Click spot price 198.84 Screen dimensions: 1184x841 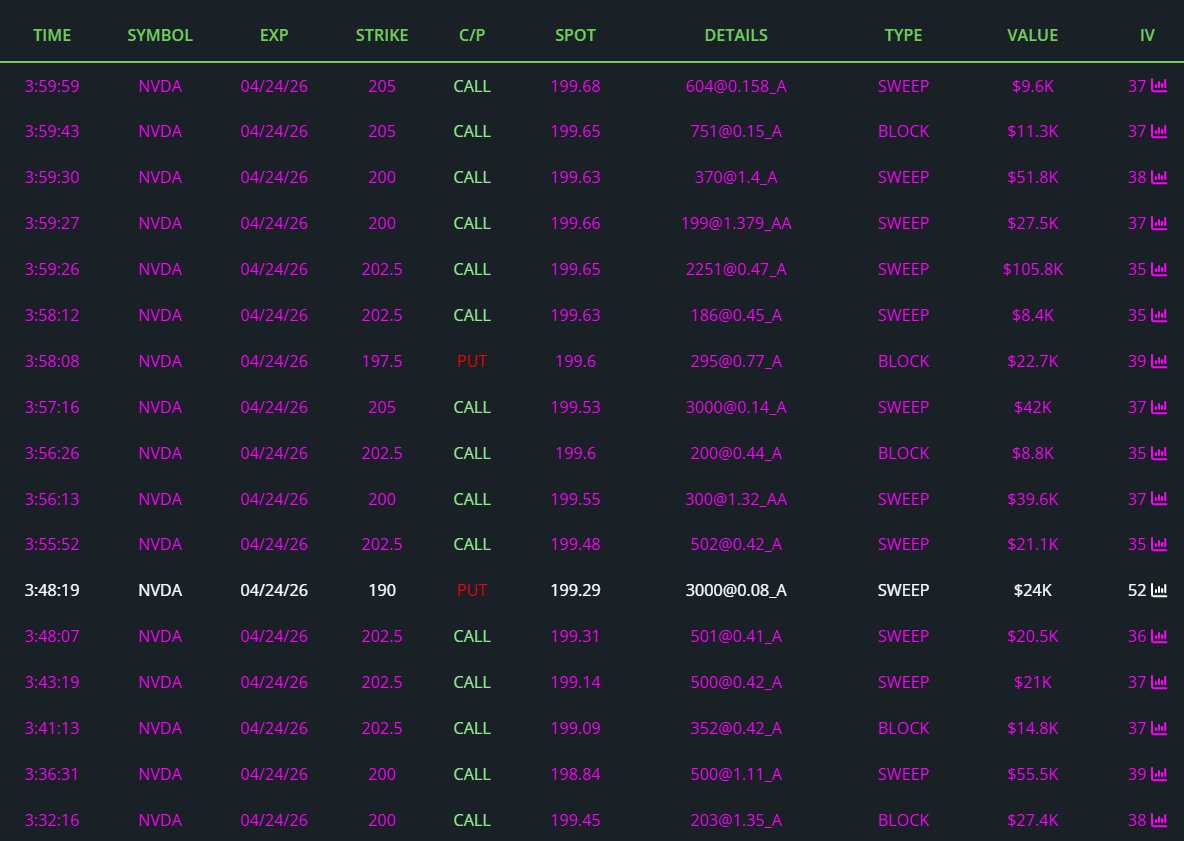(x=575, y=775)
